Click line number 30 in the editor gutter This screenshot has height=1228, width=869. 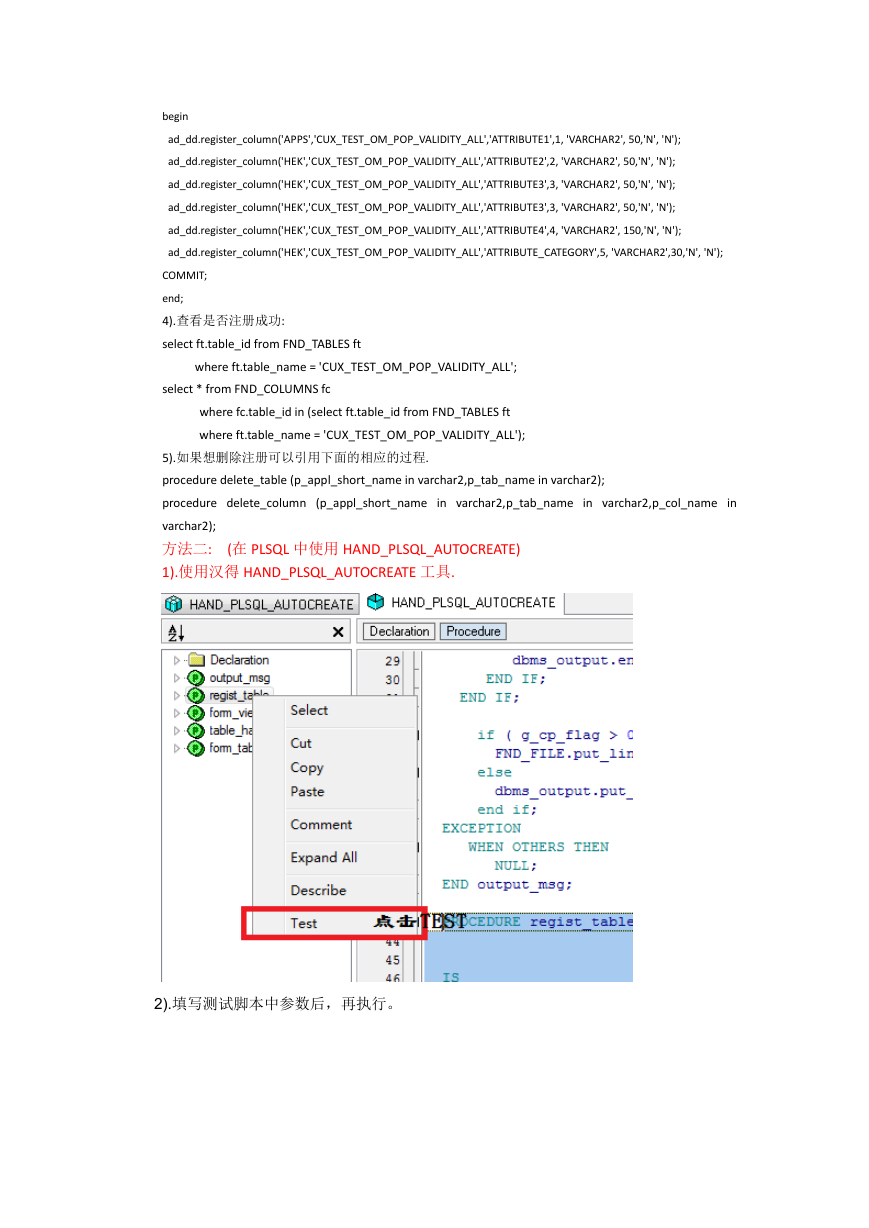coord(392,680)
